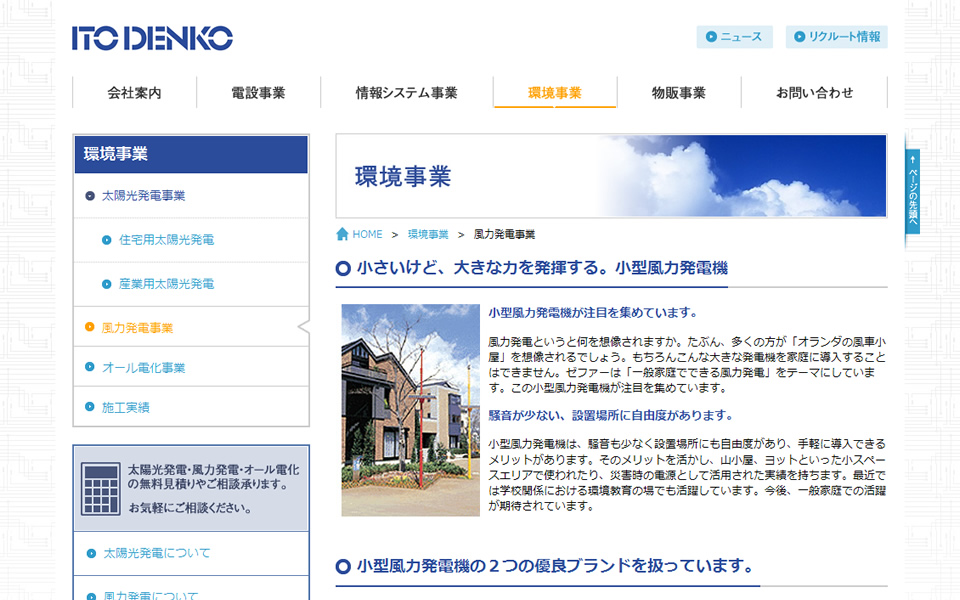Image resolution: width=960 pixels, height=600 pixels.
Task: Click the home icon in breadcrumb
Action: (x=342, y=234)
